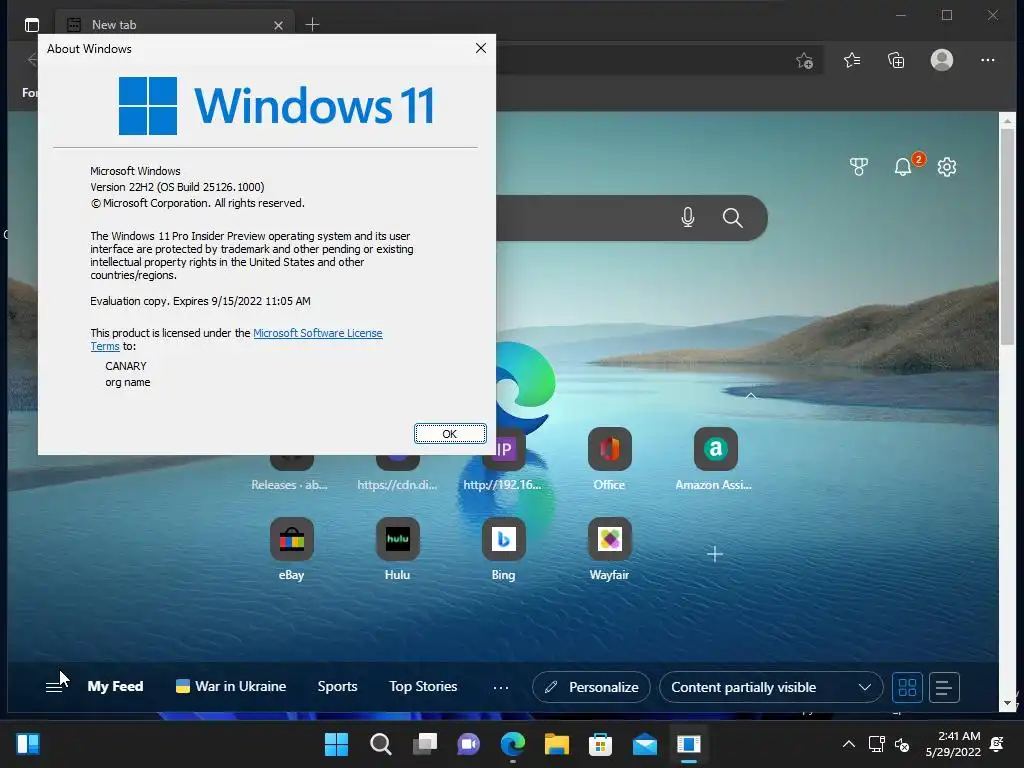Image resolution: width=1024 pixels, height=768 pixels.
Task: Click the page vertical scrollbar thumb
Action: click(x=1007, y=237)
